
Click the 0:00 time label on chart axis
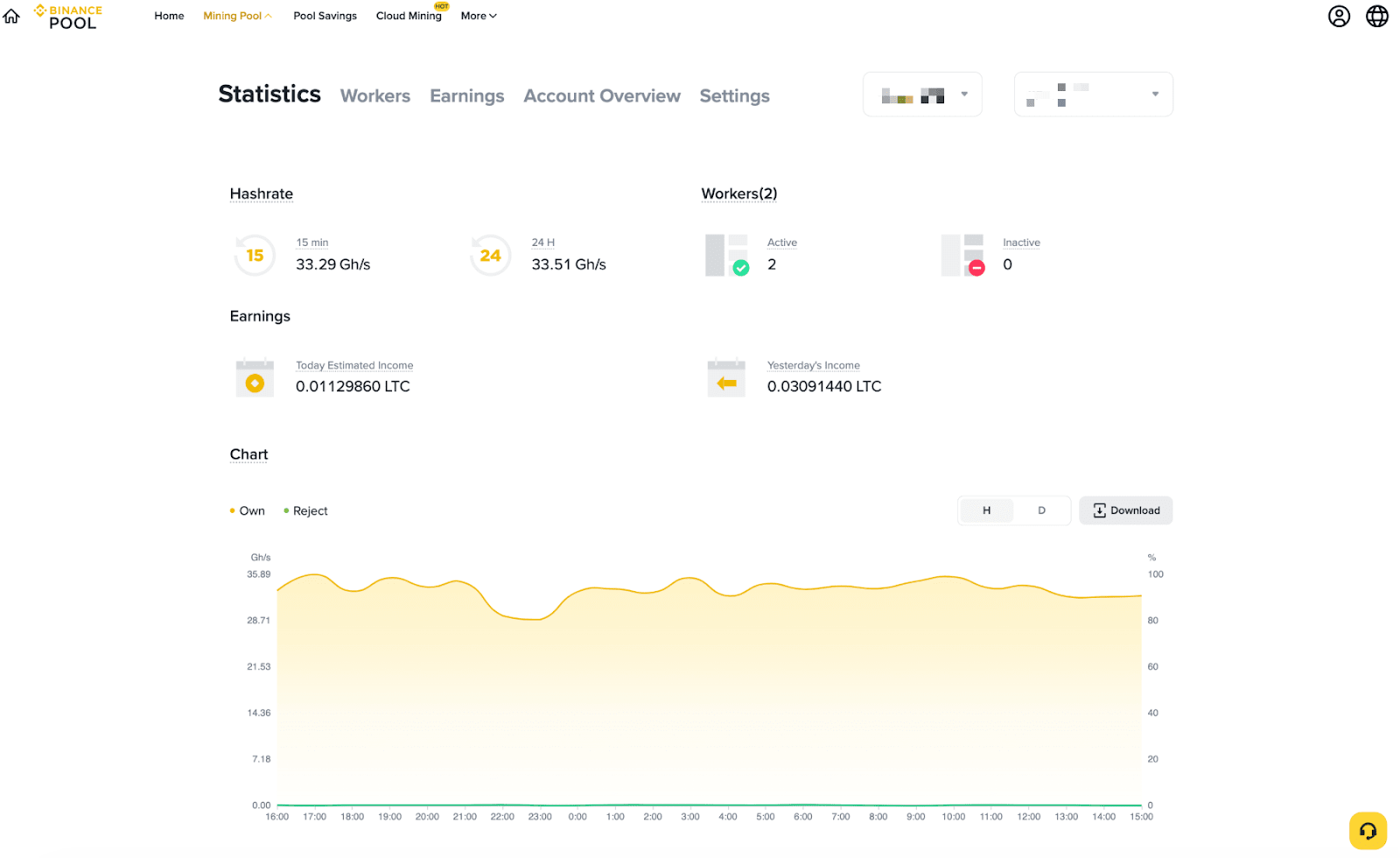pyautogui.click(x=577, y=817)
